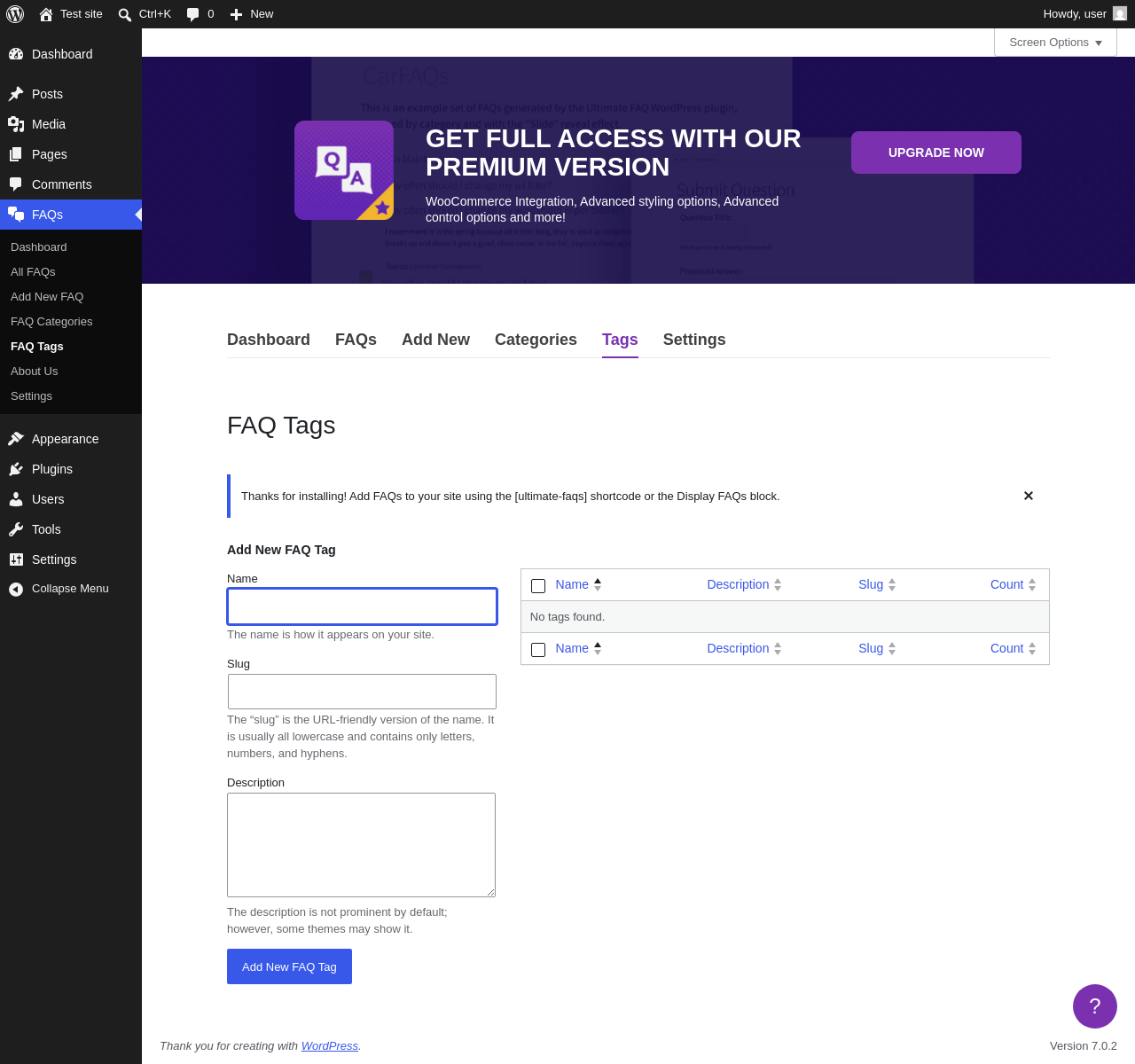Click the UPGRADE NOW button

936,153
